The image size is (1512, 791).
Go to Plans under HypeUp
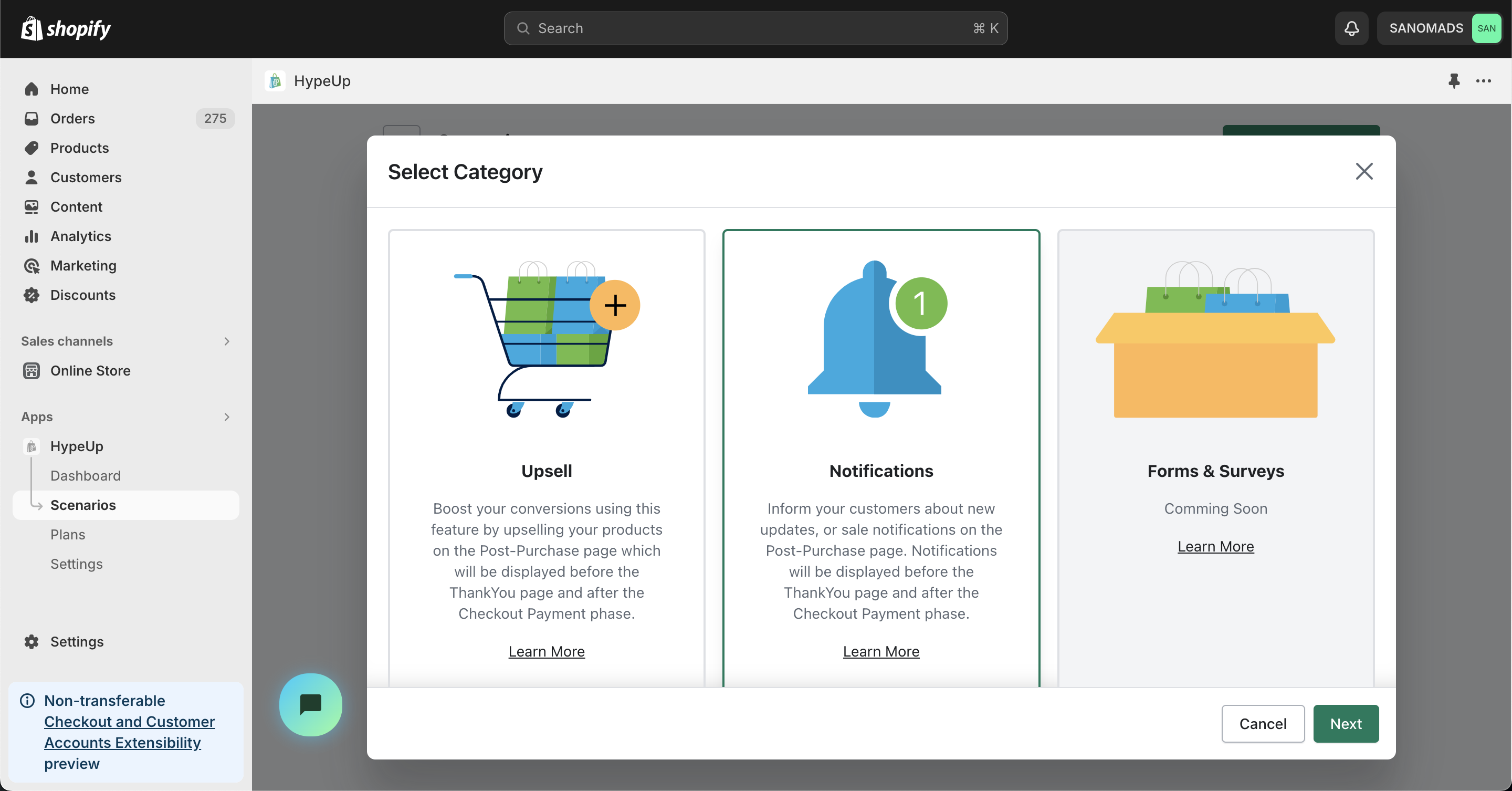(68, 534)
